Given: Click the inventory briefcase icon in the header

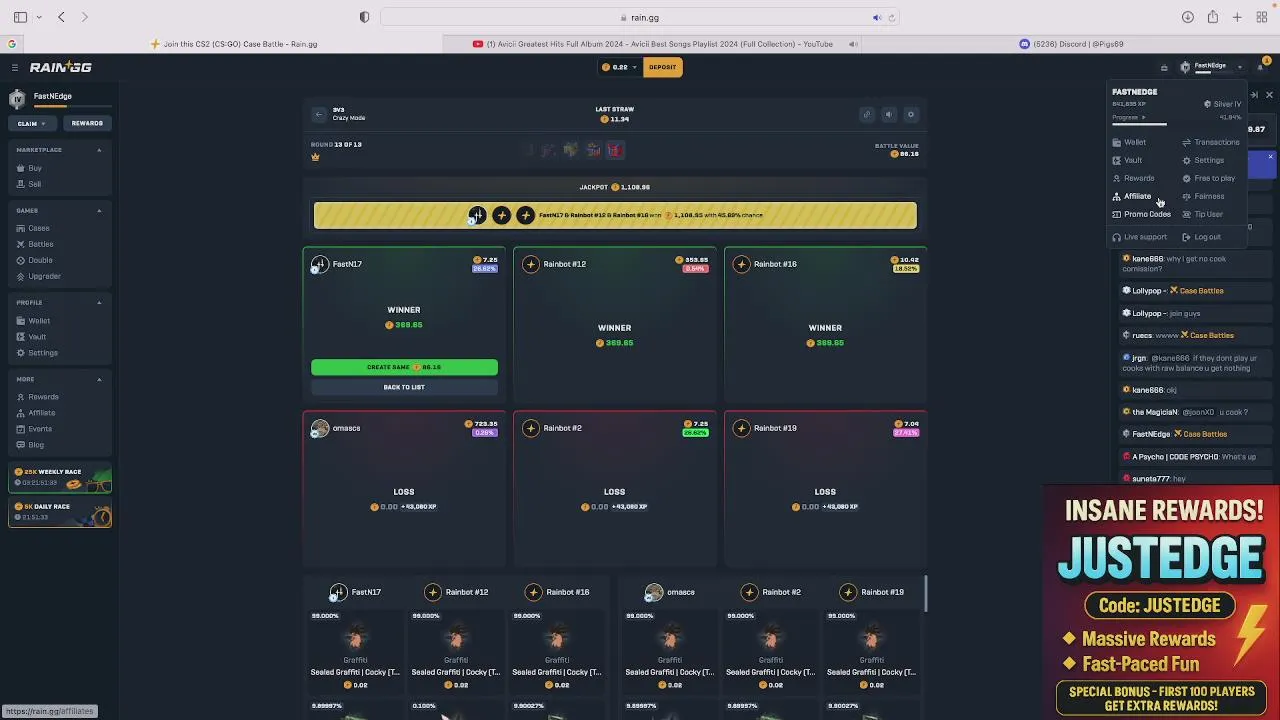Looking at the screenshot, I should (x=1164, y=67).
